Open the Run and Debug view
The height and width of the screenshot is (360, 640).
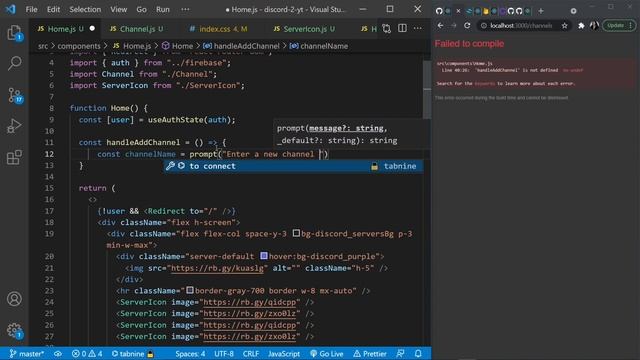tap(14, 126)
